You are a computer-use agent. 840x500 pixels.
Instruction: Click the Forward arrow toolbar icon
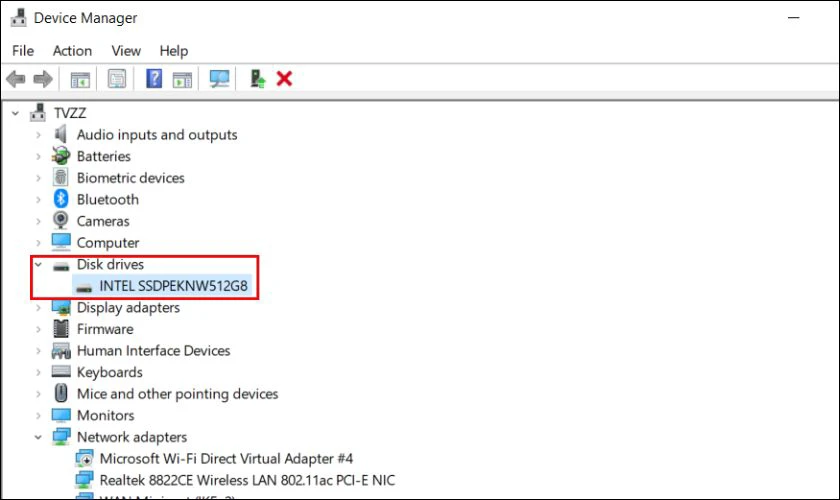pos(43,79)
